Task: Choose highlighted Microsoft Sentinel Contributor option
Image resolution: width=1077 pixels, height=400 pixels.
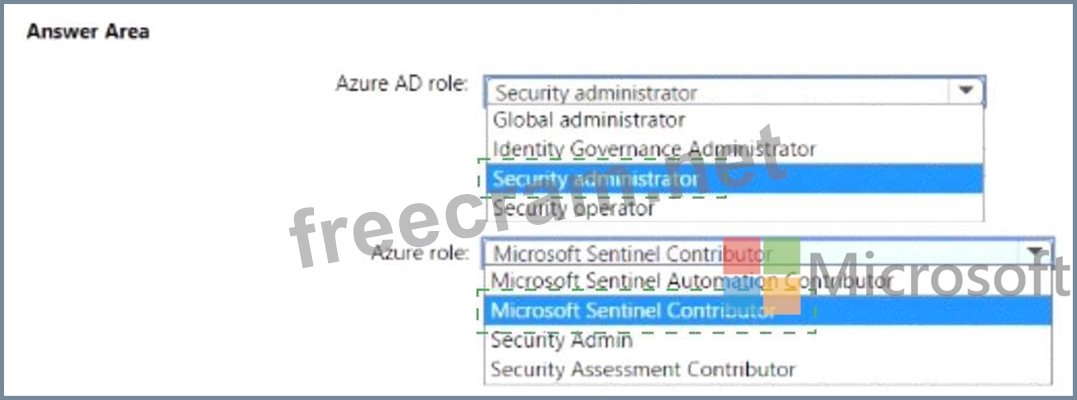Action: click(x=633, y=311)
